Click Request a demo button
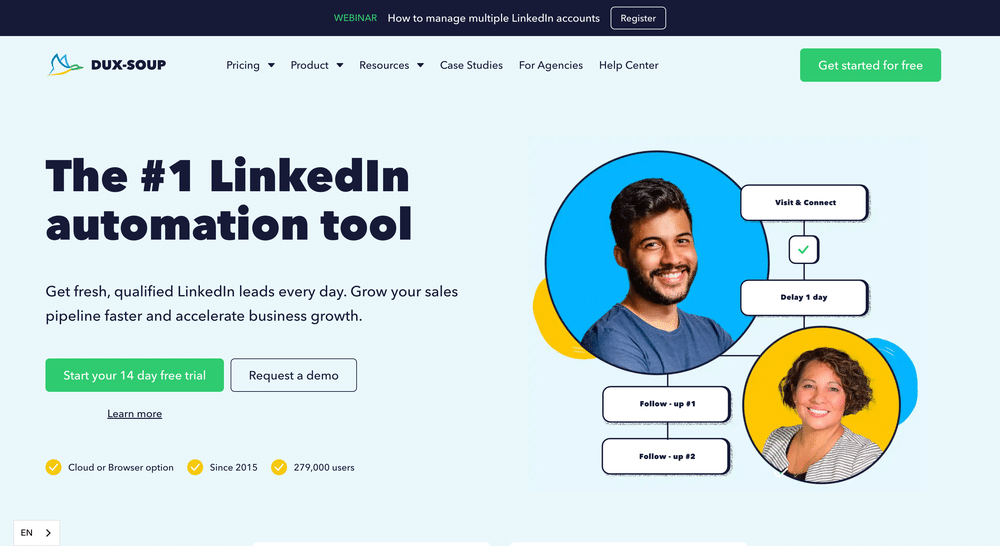The image size is (1000, 546). tap(293, 375)
